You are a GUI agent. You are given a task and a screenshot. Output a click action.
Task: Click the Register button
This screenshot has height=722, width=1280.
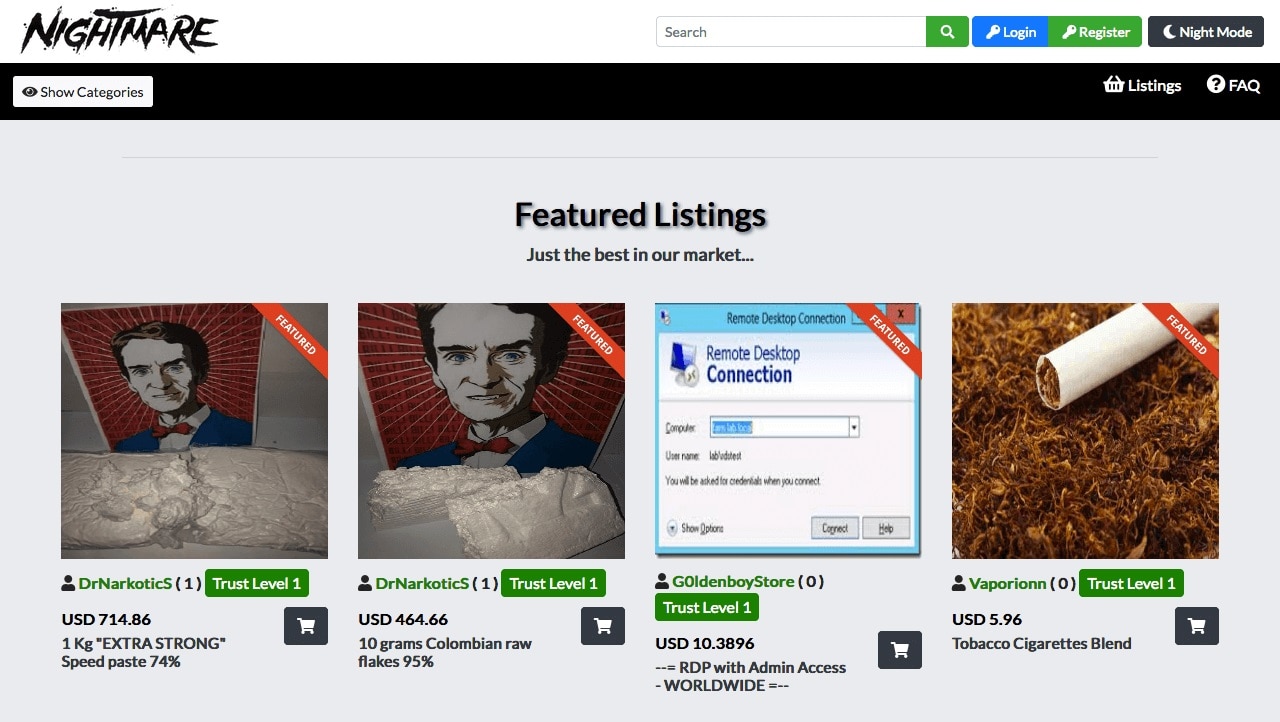1095,31
